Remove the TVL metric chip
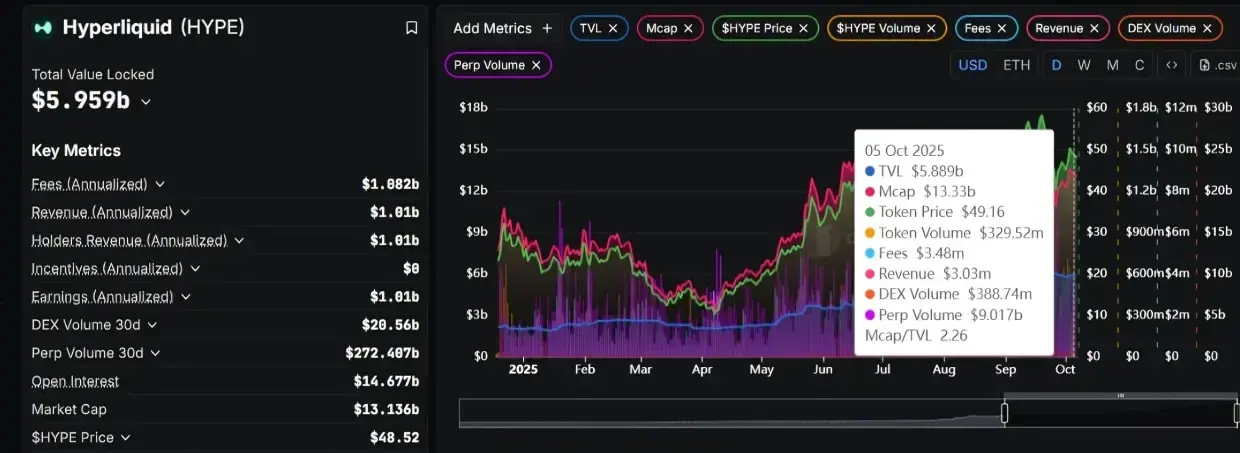Image resolution: width=1240 pixels, height=453 pixels. [x=612, y=28]
